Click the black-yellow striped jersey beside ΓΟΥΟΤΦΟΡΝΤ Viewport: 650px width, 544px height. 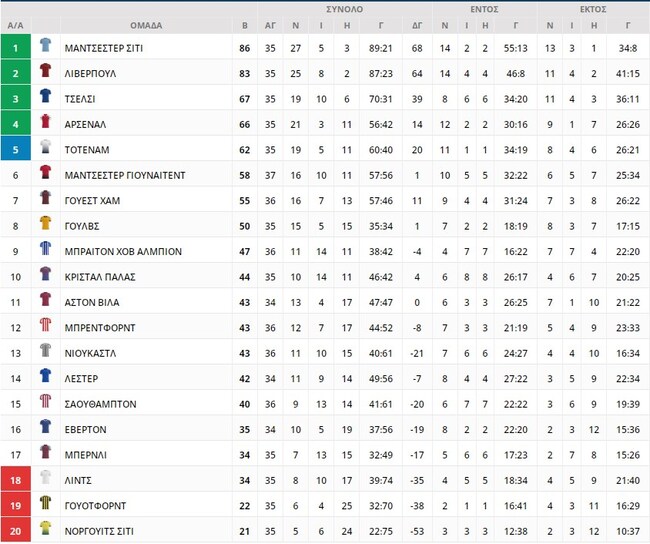(46, 503)
